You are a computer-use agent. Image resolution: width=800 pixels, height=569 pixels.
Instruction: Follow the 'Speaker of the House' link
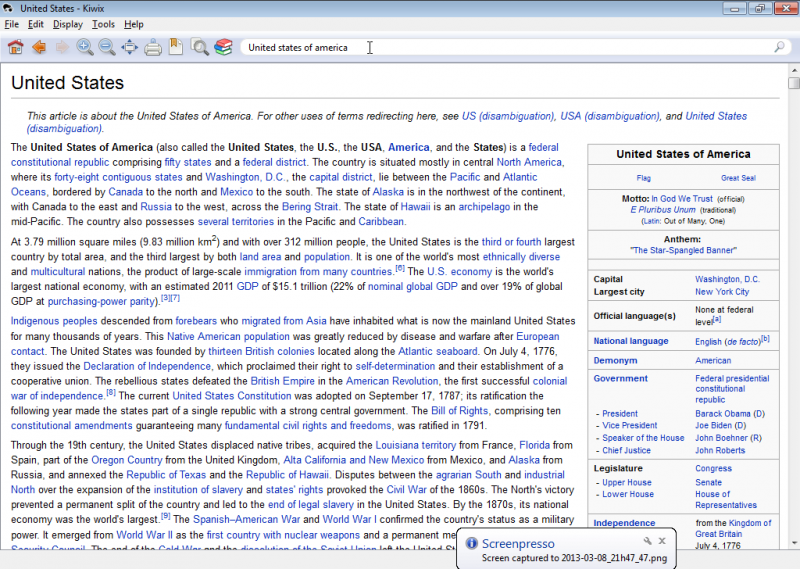[x=643, y=438]
